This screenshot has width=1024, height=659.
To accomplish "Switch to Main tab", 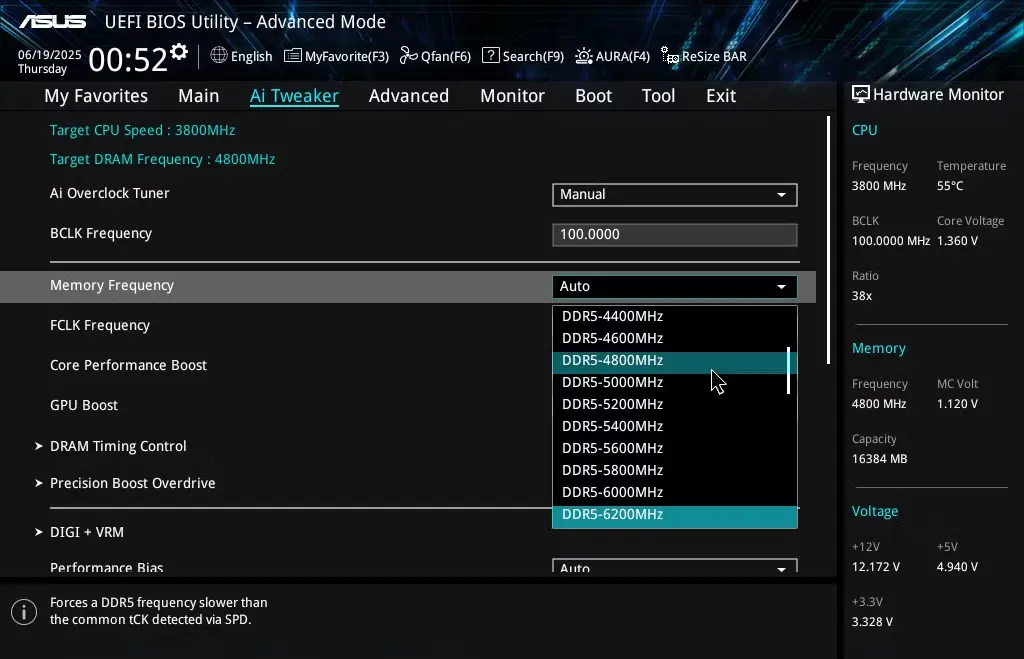I will (199, 96).
